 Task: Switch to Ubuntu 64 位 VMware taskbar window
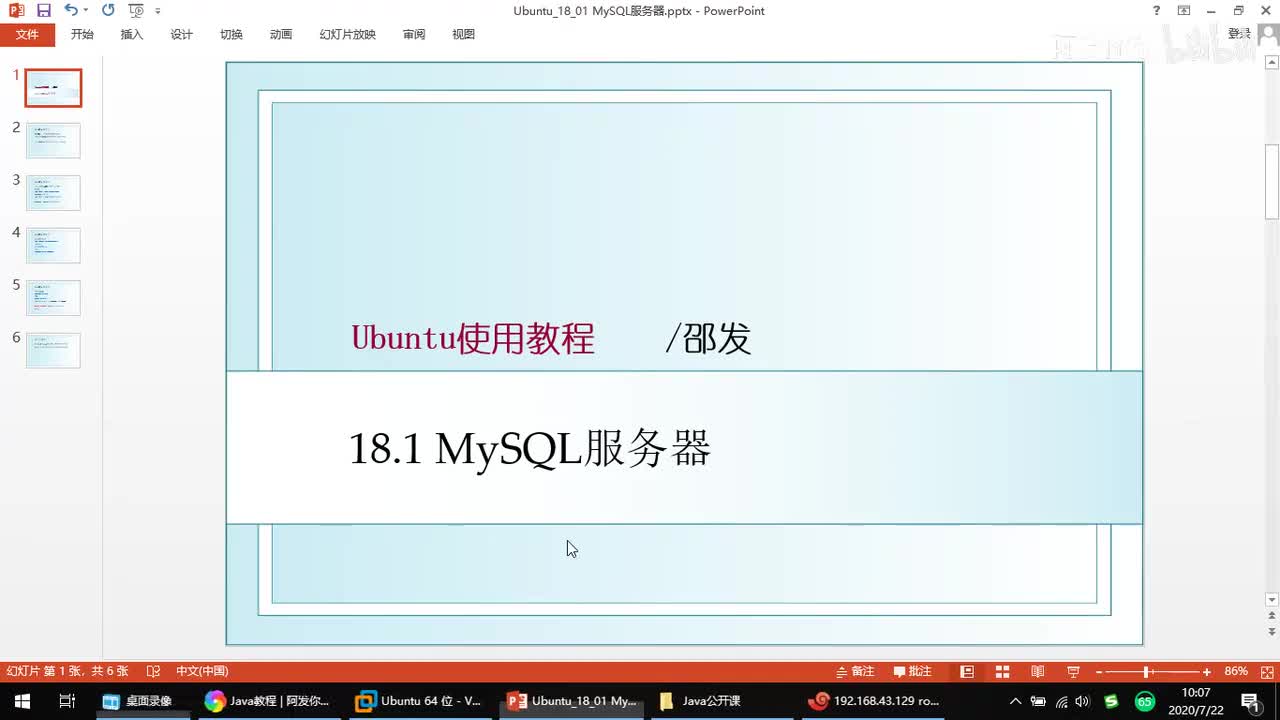pyautogui.click(x=421, y=701)
